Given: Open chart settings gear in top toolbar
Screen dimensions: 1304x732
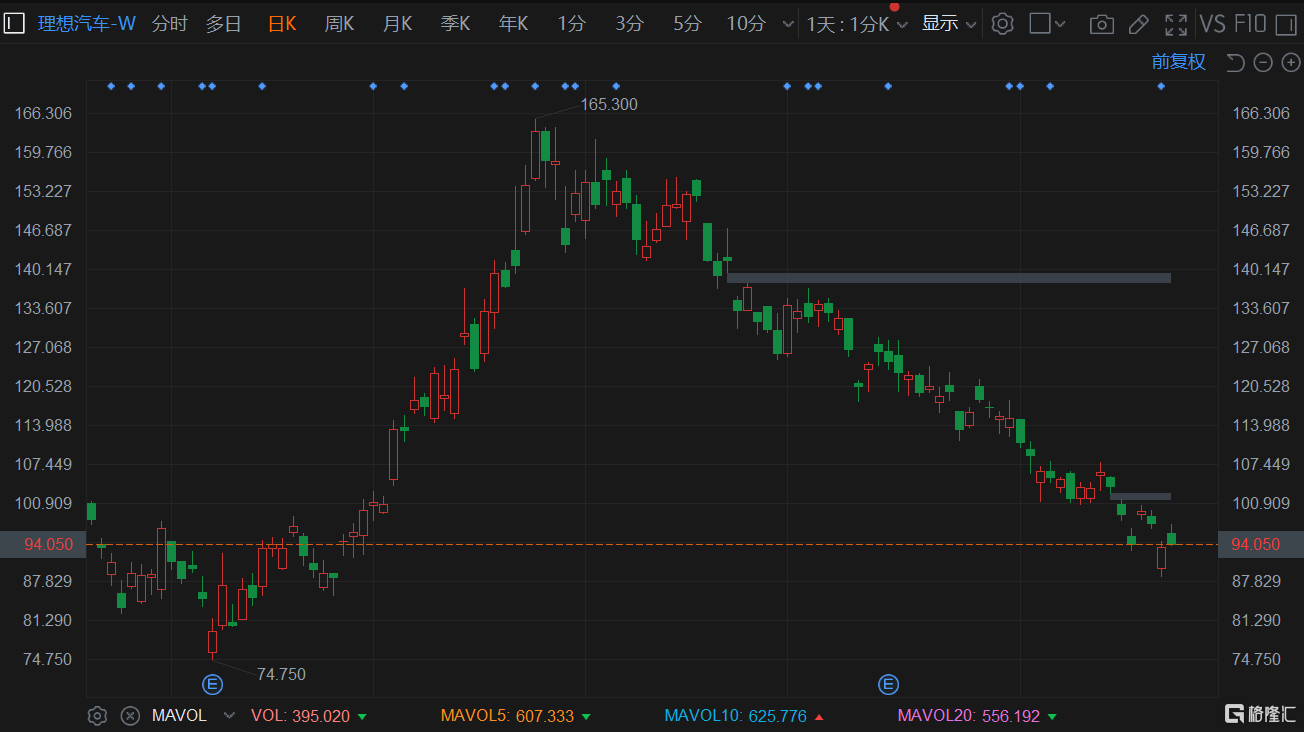Looking at the screenshot, I should pyautogui.click(x=1003, y=24).
